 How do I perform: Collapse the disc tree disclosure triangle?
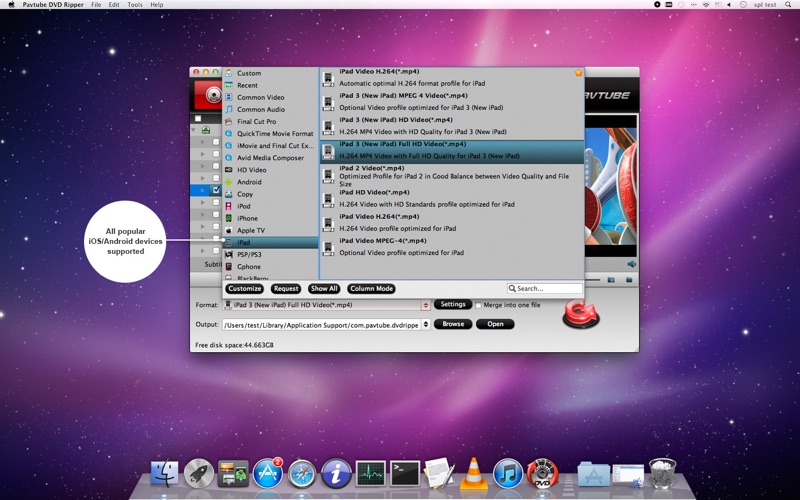tap(195, 130)
